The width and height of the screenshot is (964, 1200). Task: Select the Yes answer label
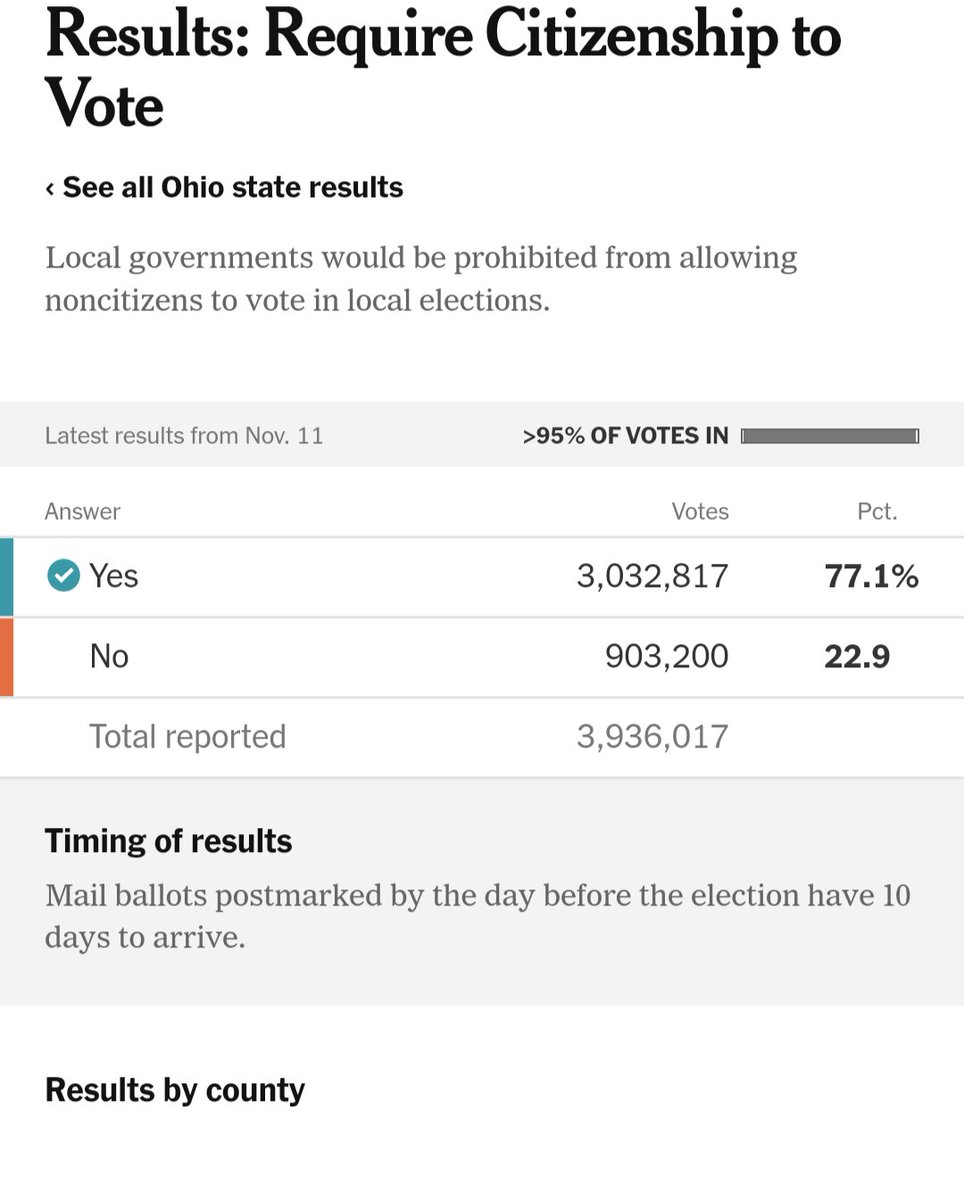(113, 576)
